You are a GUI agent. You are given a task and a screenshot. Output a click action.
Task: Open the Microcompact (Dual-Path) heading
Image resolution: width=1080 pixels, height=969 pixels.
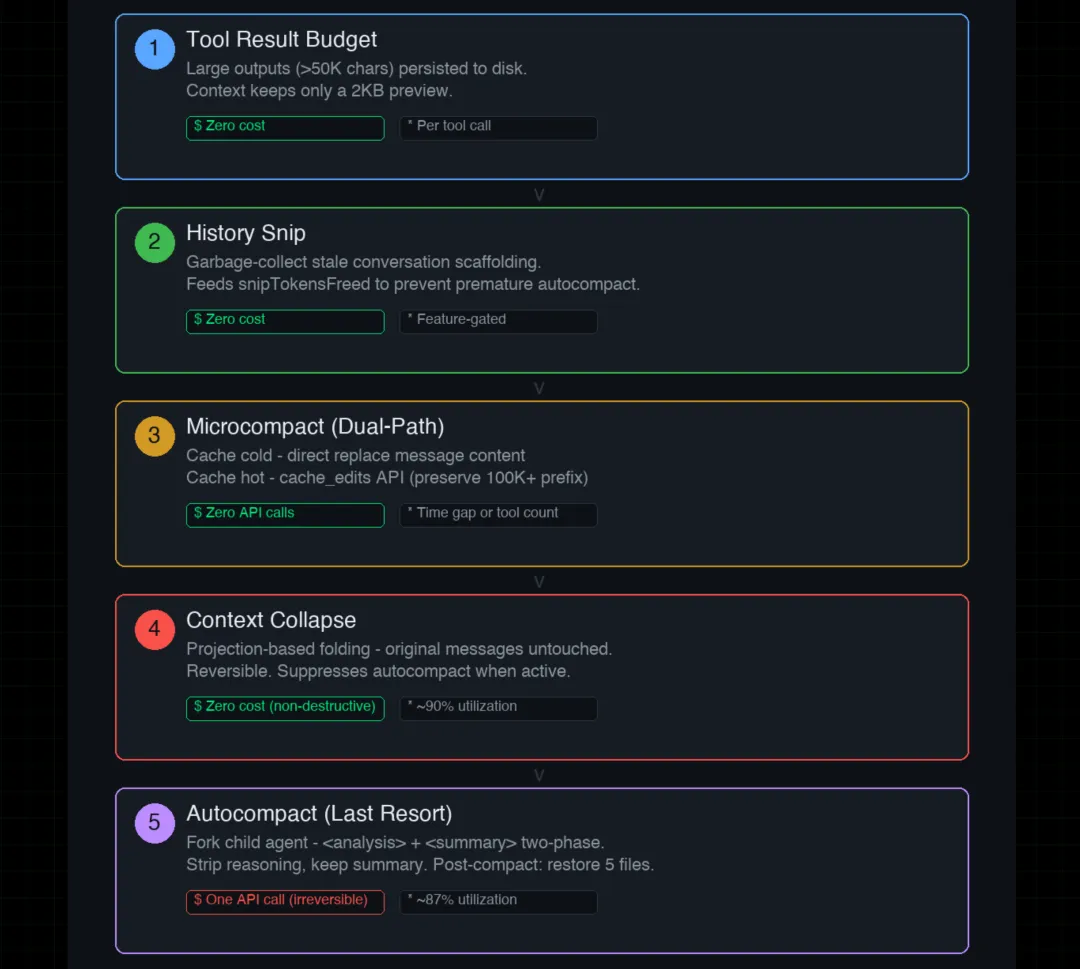[315, 427]
